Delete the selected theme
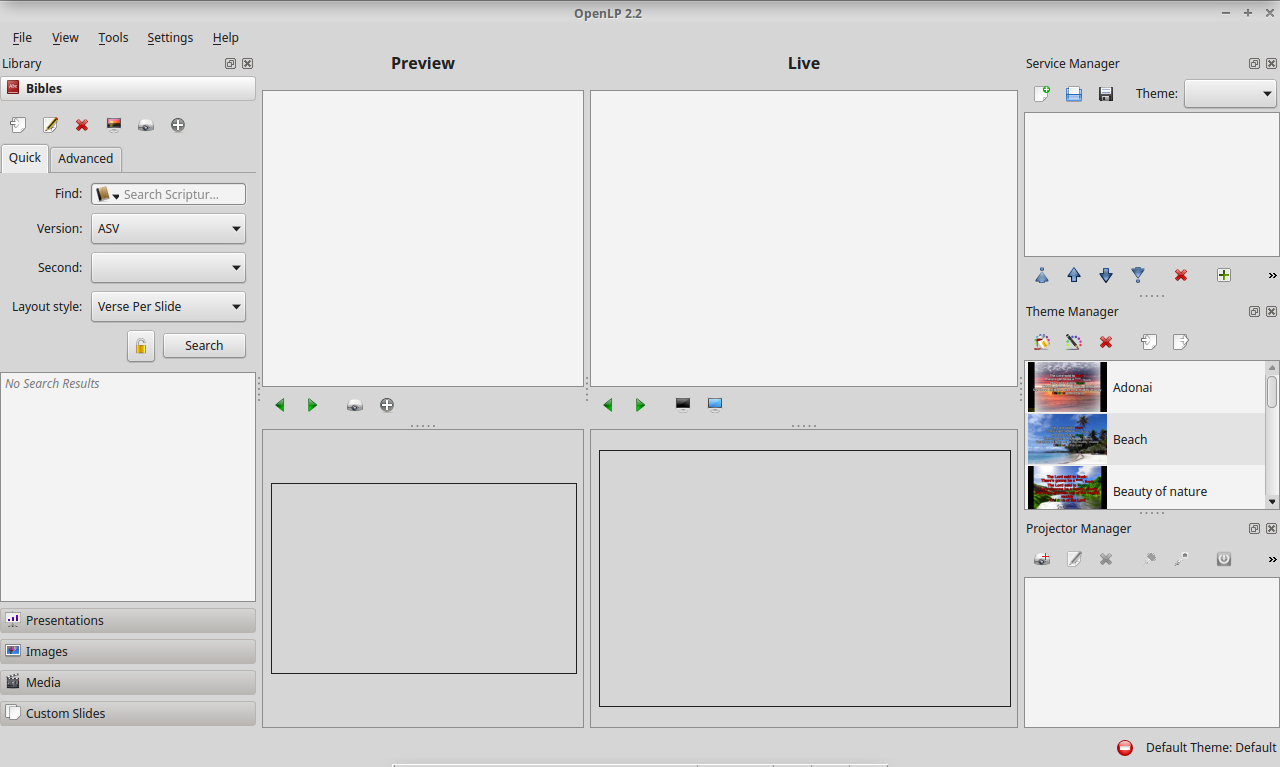The width and height of the screenshot is (1280, 767). coord(1106,342)
